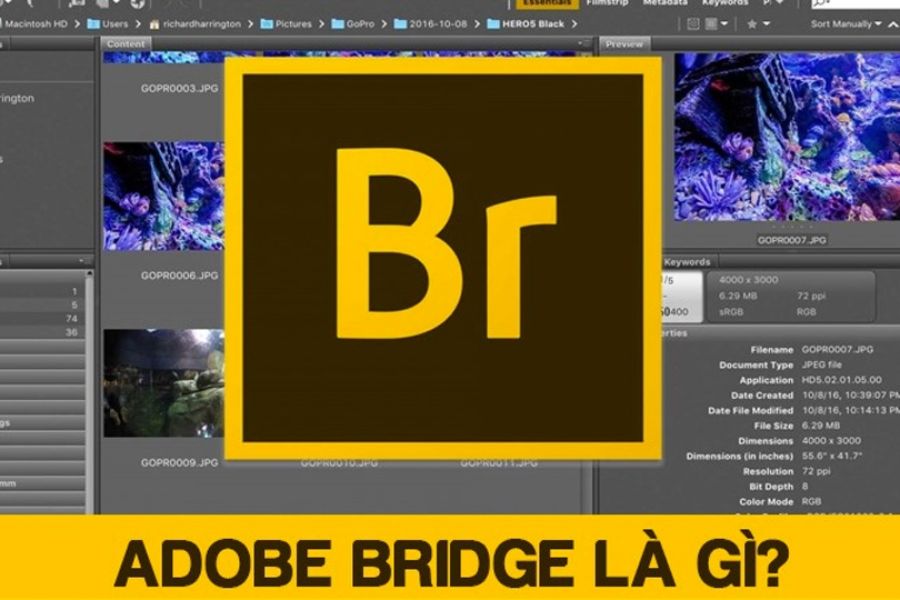Select the GOPR0009.JPG aquarium thumbnail
The width and height of the screenshot is (900, 600).
(x=165, y=382)
